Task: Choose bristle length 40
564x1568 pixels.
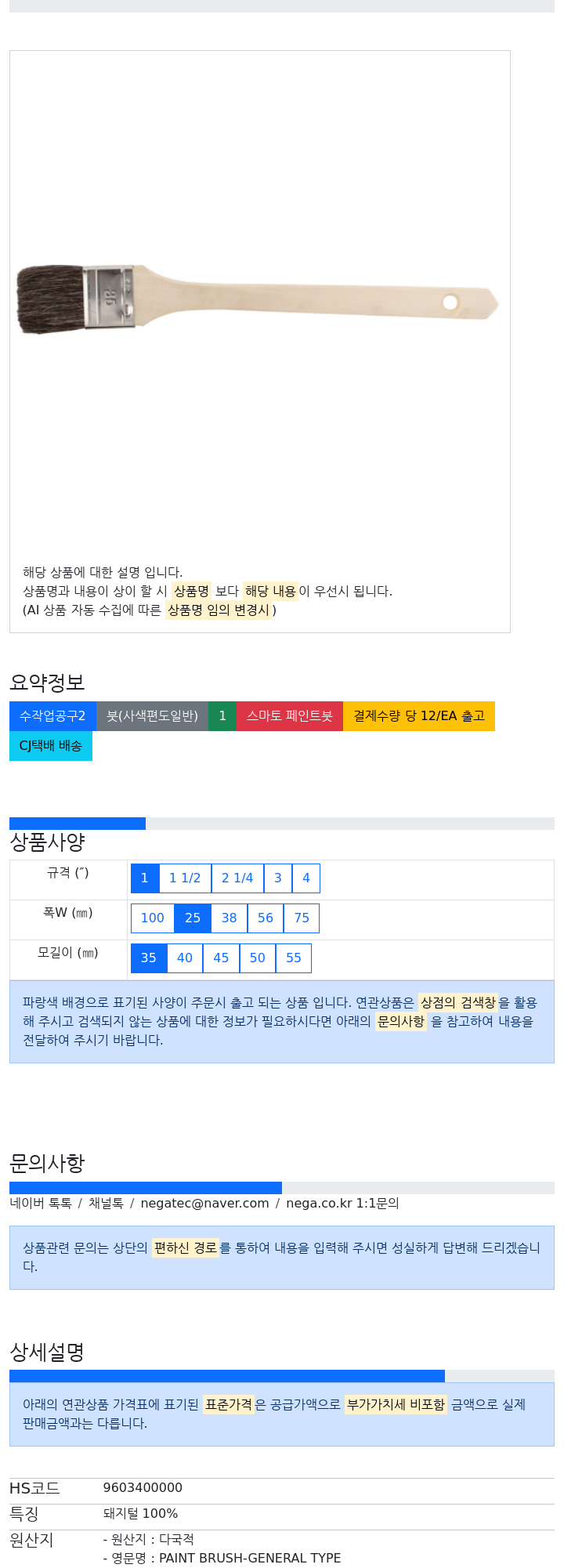Action: 185,958
